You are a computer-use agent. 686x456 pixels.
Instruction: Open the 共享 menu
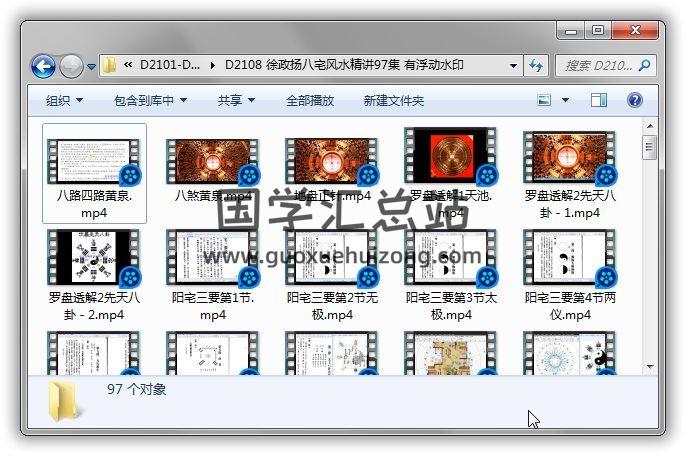click(x=236, y=101)
